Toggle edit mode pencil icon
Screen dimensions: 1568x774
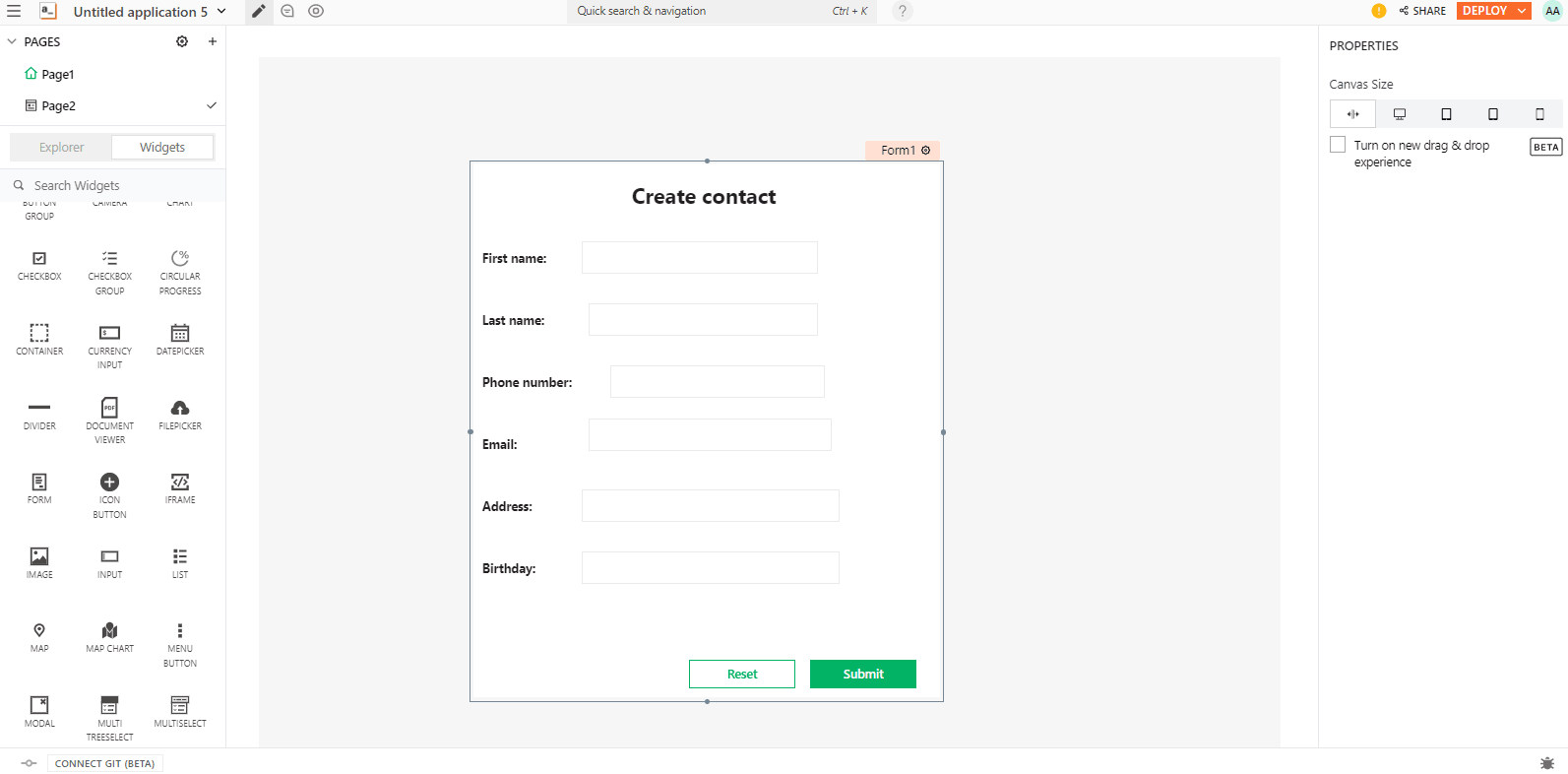[258, 11]
